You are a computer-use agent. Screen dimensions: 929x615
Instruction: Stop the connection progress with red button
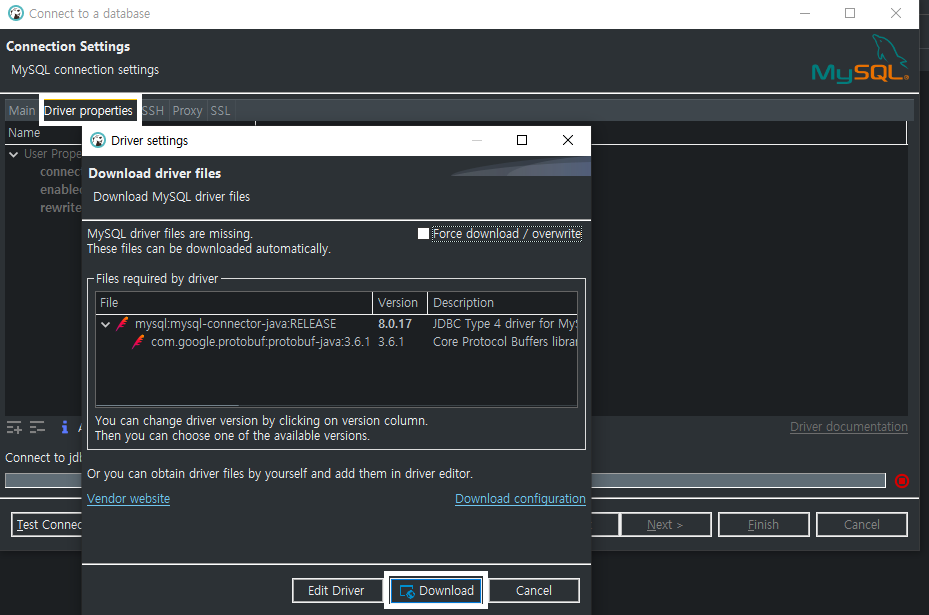pos(902,481)
